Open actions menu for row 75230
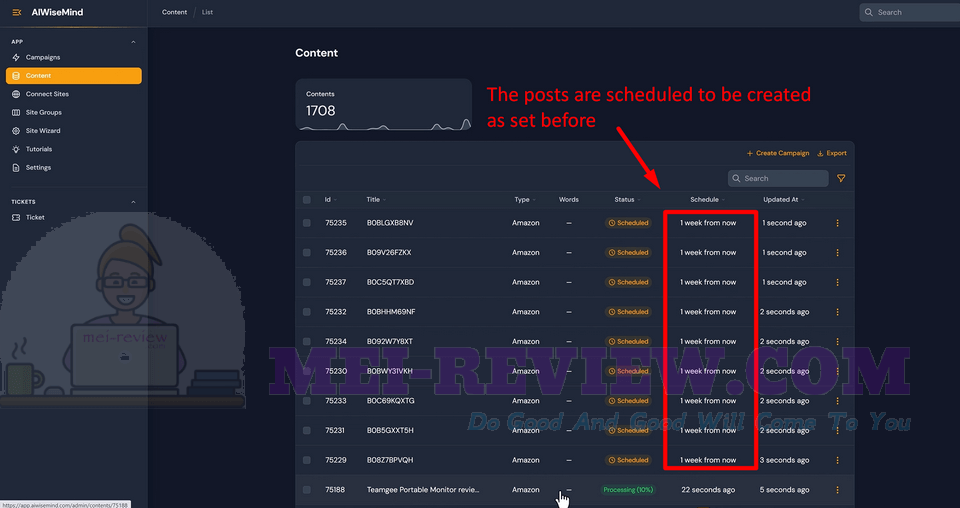The width and height of the screenshot is (960, 508). click(x=838, y=371)
